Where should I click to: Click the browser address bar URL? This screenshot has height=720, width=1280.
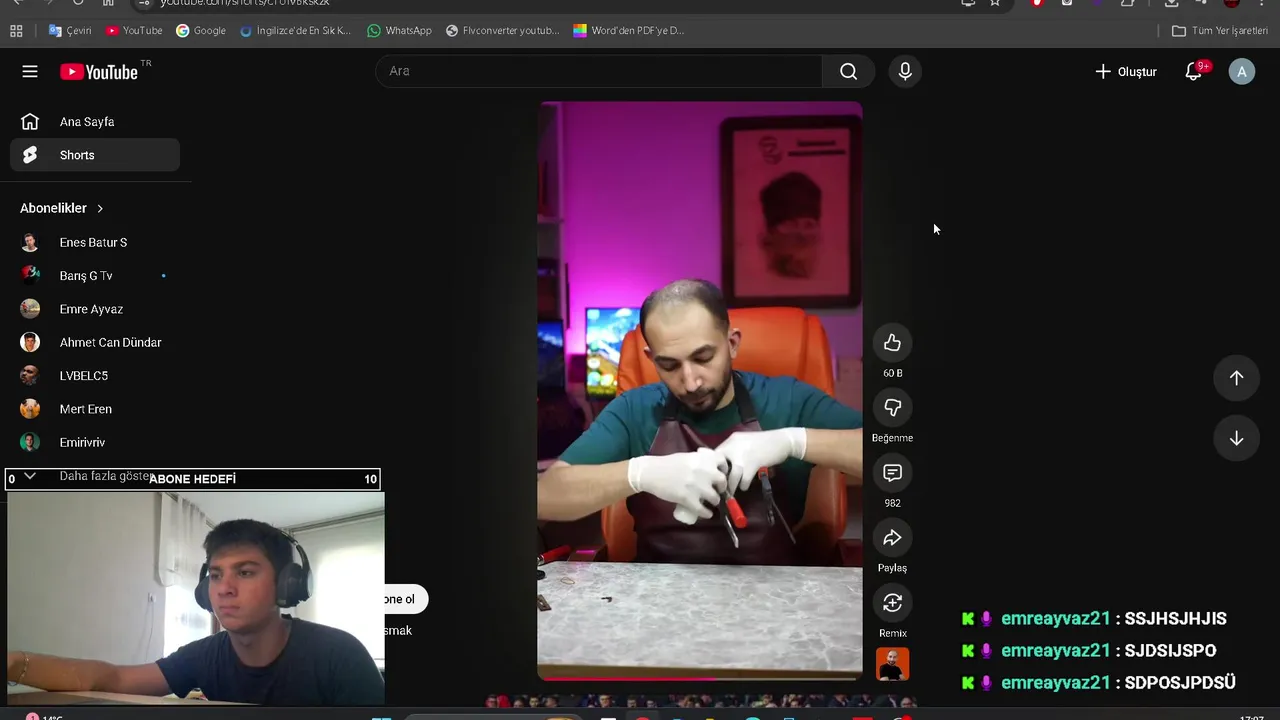[245, 3]
